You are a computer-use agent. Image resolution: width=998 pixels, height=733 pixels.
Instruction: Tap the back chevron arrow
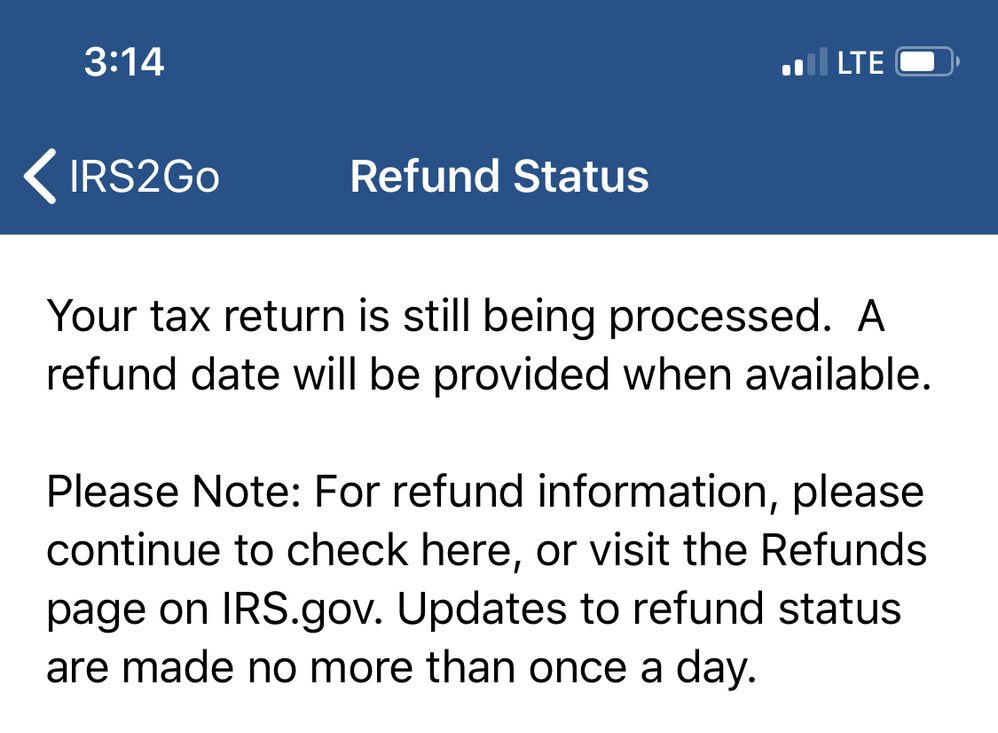[x=40, y=177]
